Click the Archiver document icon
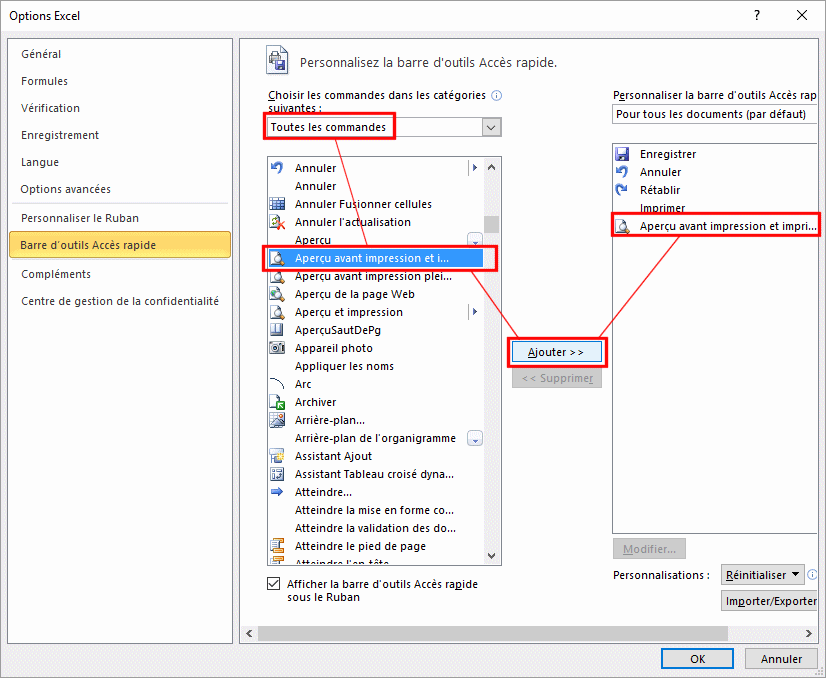 point(277,402)
